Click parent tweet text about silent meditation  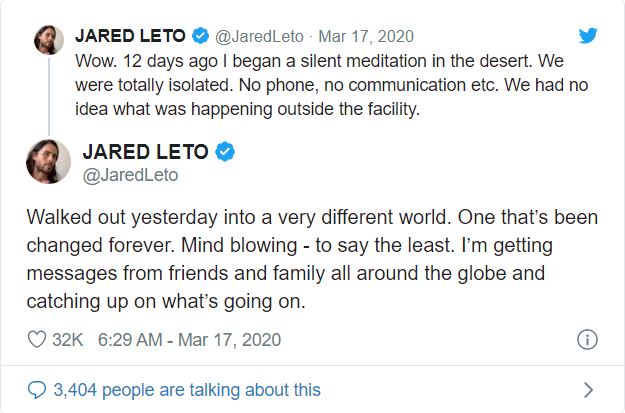pos(332,85)
